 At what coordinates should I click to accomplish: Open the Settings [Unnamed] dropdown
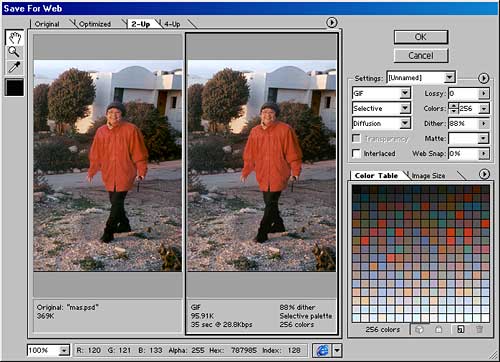(421, 78)
